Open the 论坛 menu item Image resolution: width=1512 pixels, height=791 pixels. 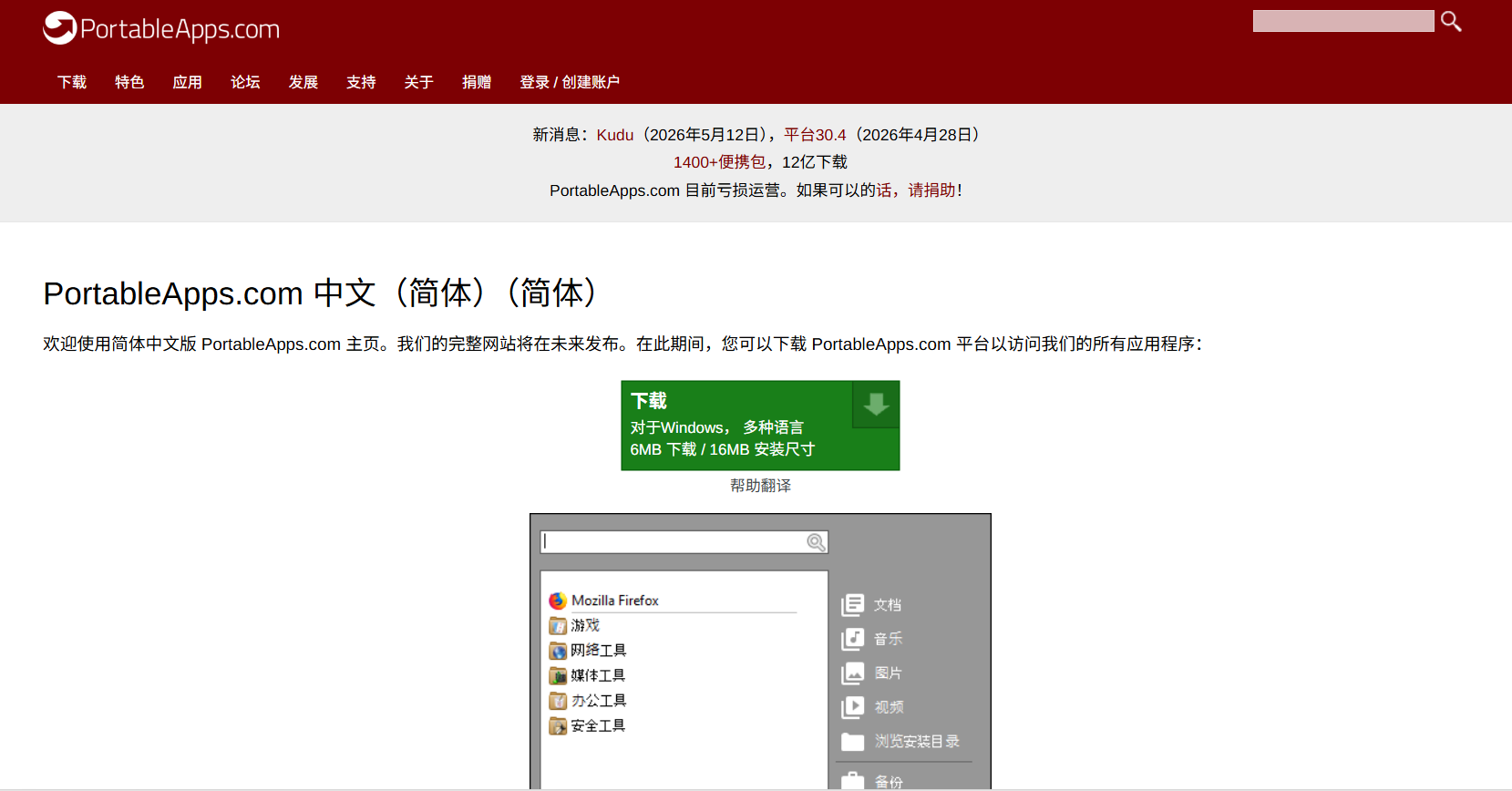tap(245, 82)
